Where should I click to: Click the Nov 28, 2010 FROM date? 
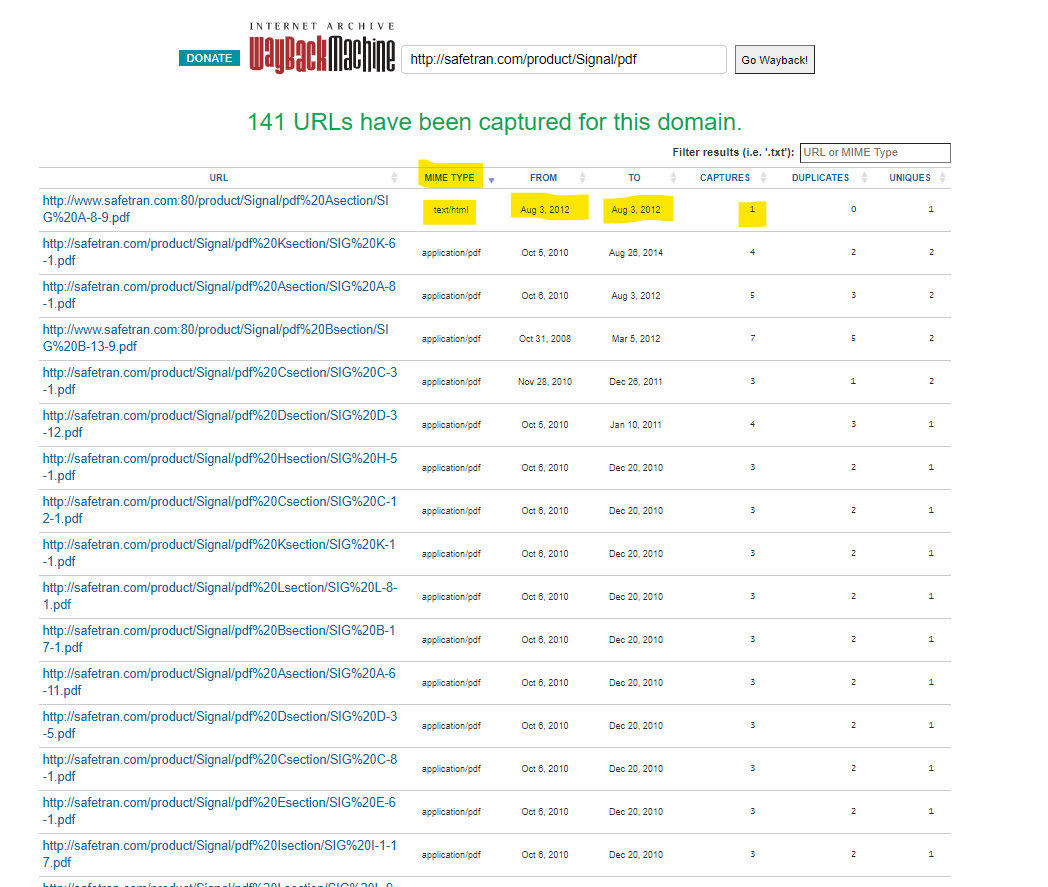pos(545,382)
